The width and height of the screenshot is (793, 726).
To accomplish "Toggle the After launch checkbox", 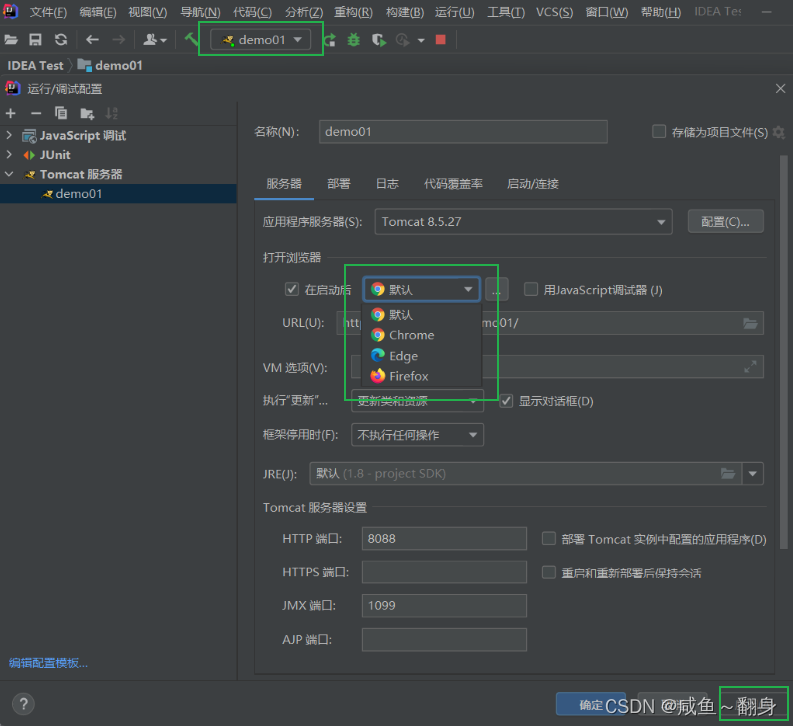I will coord(292,289).
